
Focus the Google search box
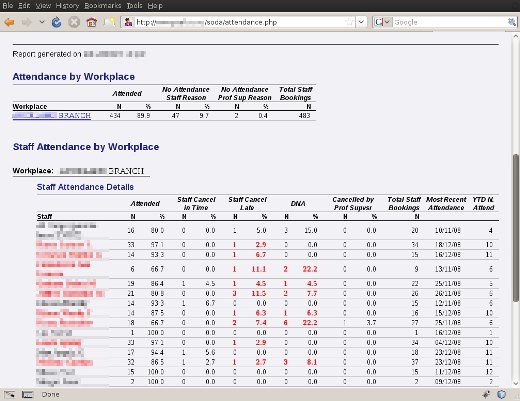pos(449,22)
